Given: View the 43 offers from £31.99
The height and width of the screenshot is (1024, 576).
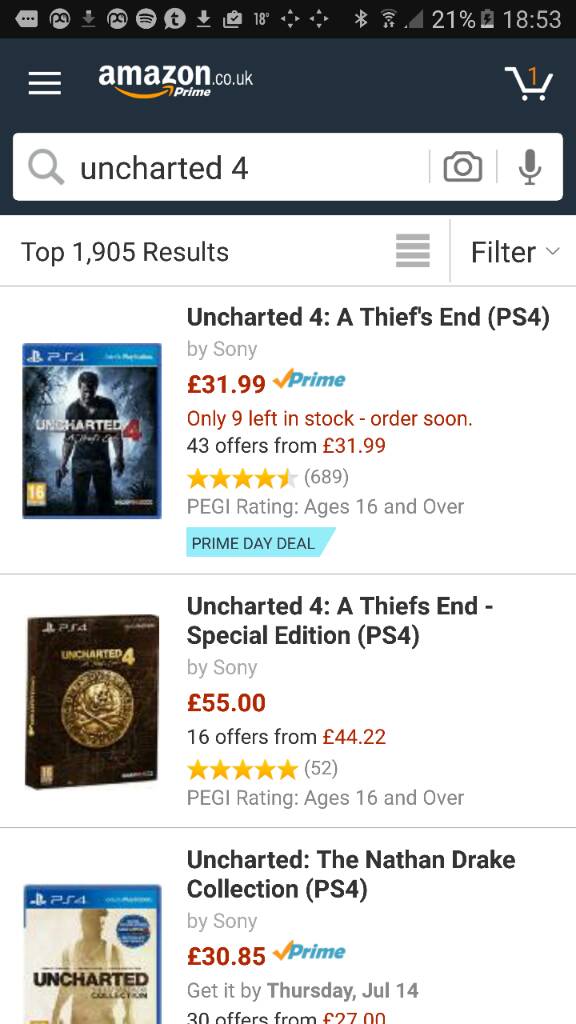Looking at the screenshot, I should 286,446.
